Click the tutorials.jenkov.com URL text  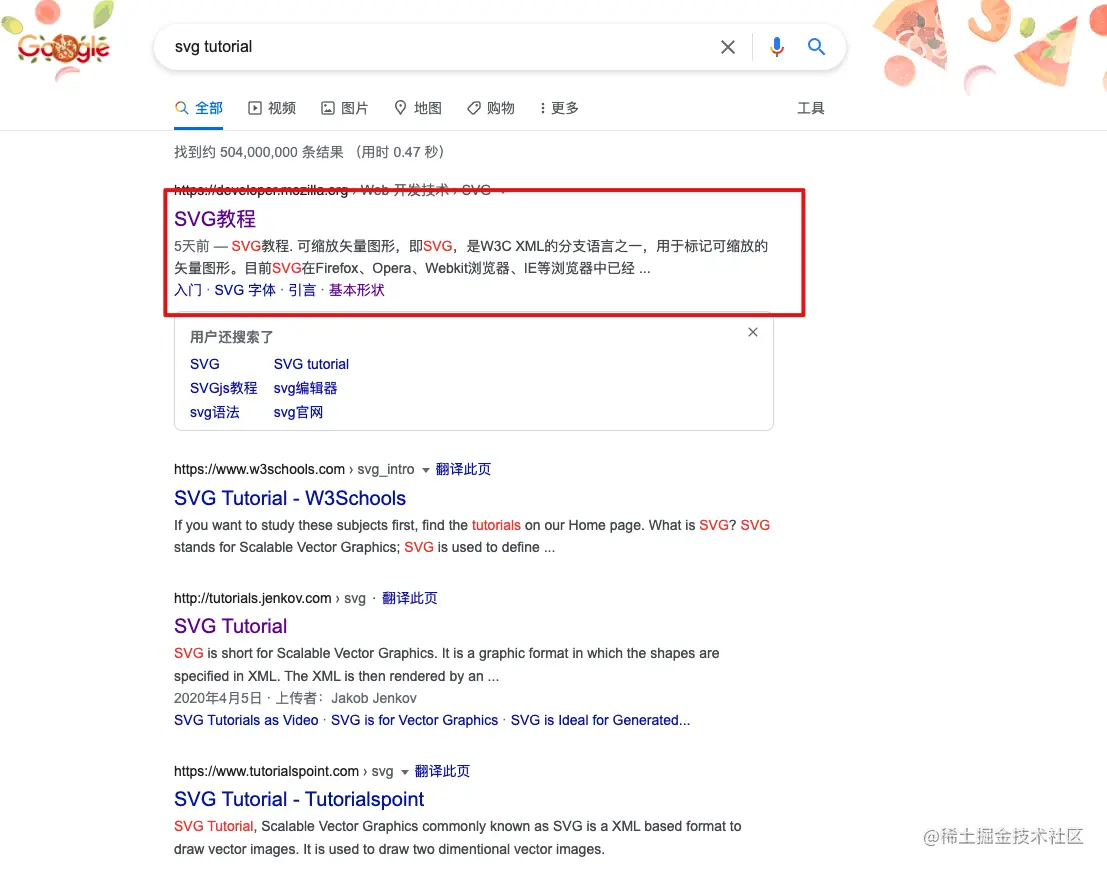coord(253,599)
